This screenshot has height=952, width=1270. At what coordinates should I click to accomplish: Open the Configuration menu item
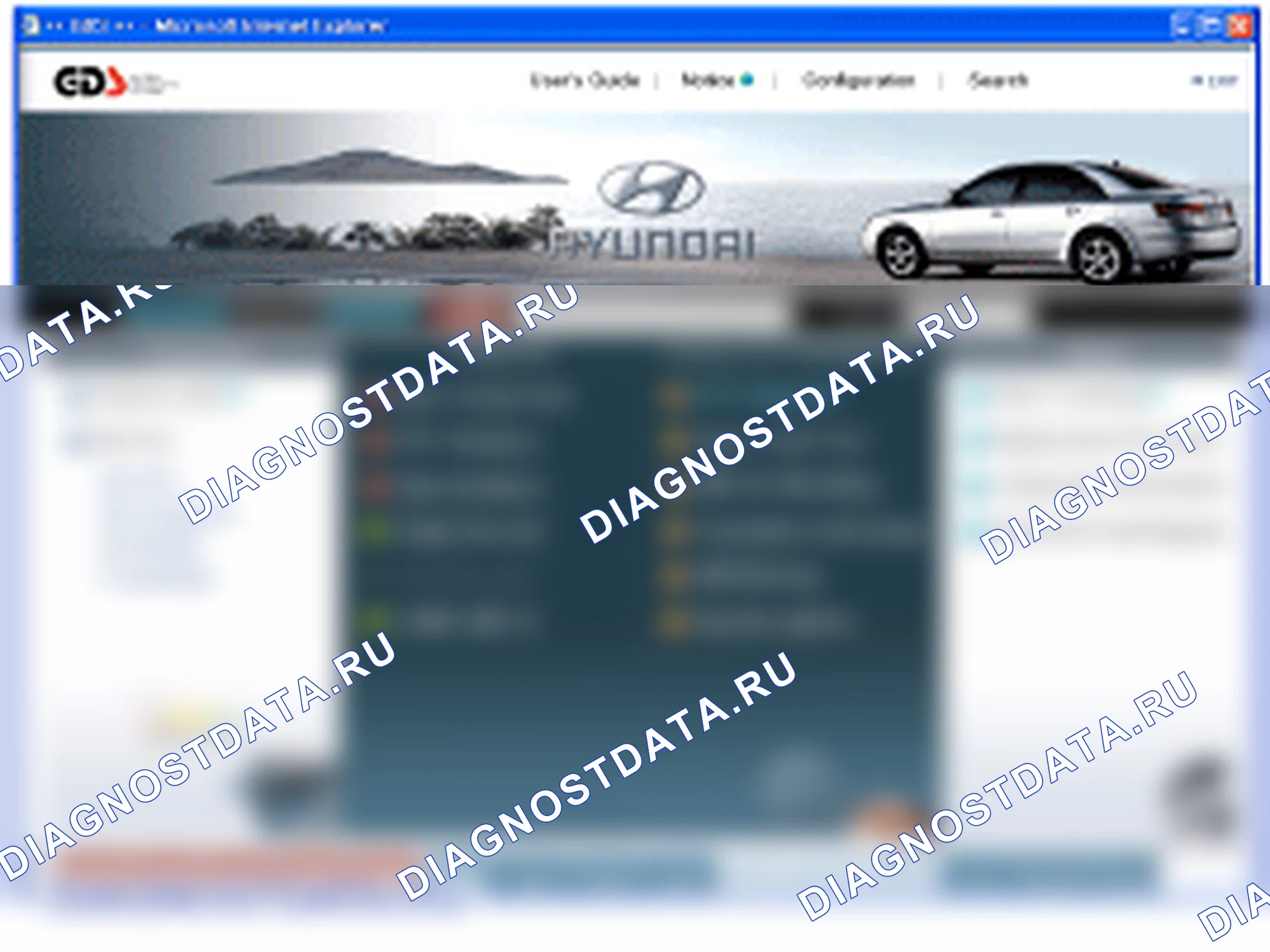(x=858, y=80)
